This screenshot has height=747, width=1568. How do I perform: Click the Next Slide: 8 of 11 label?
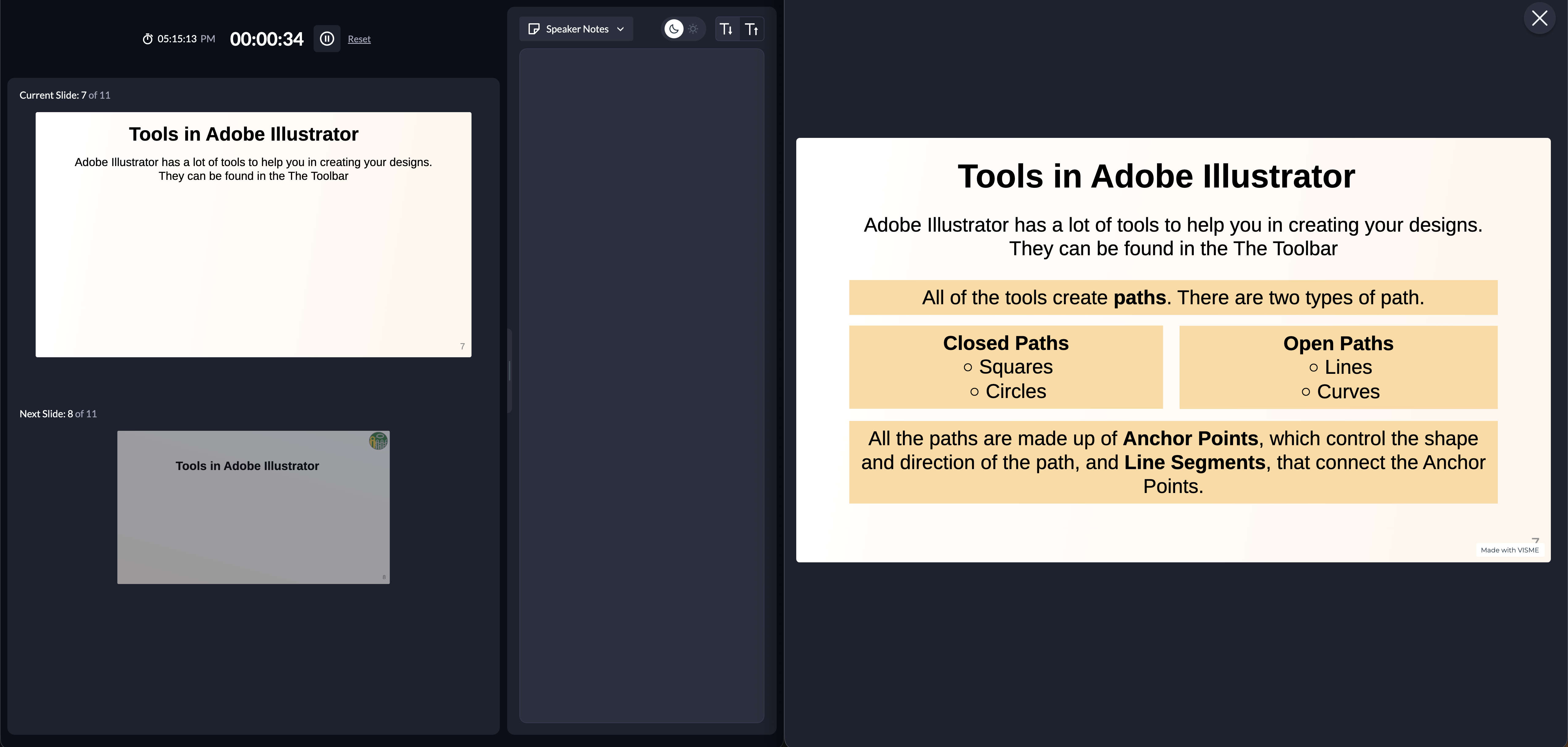point(58,413)
